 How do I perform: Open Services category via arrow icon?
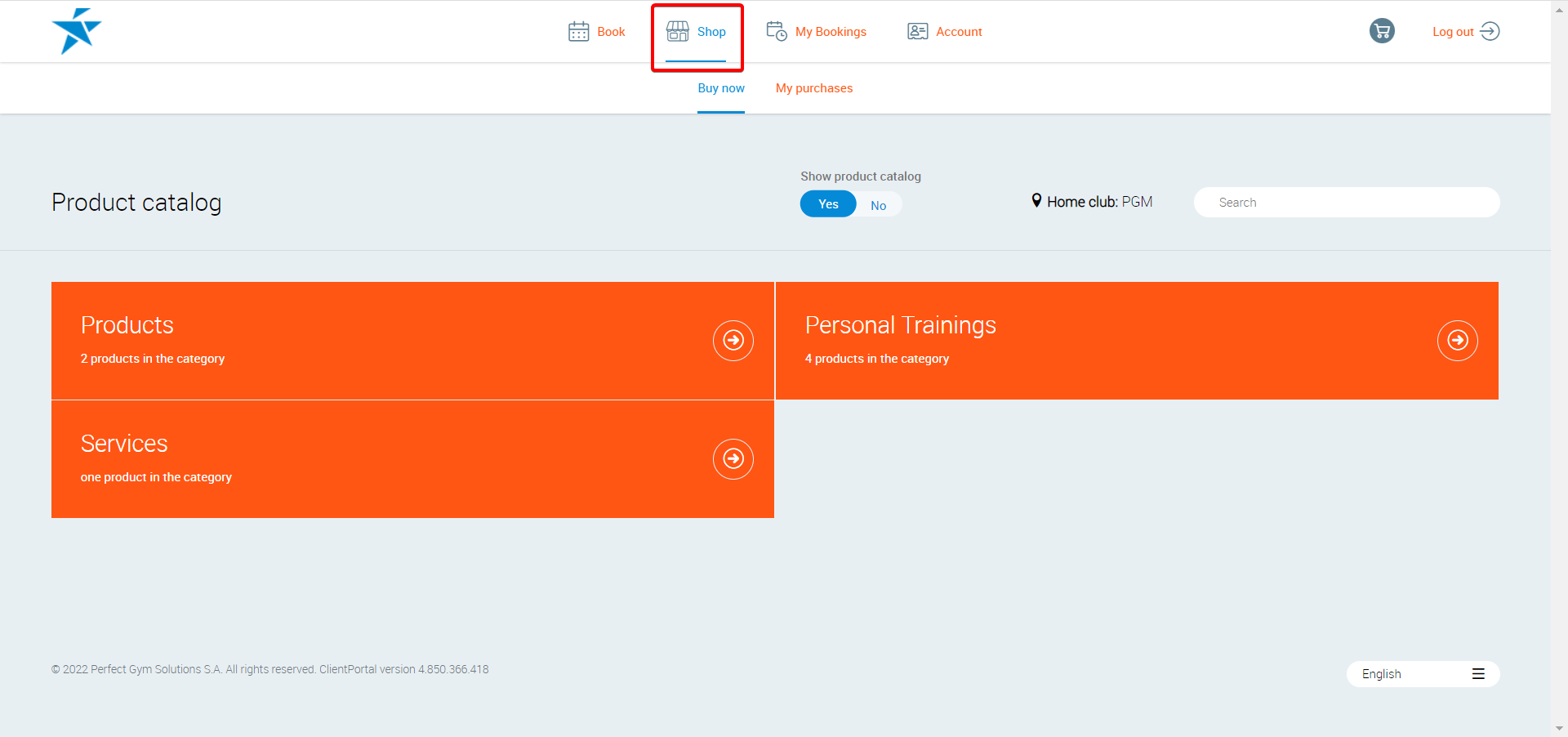click(x=733, y=458)
